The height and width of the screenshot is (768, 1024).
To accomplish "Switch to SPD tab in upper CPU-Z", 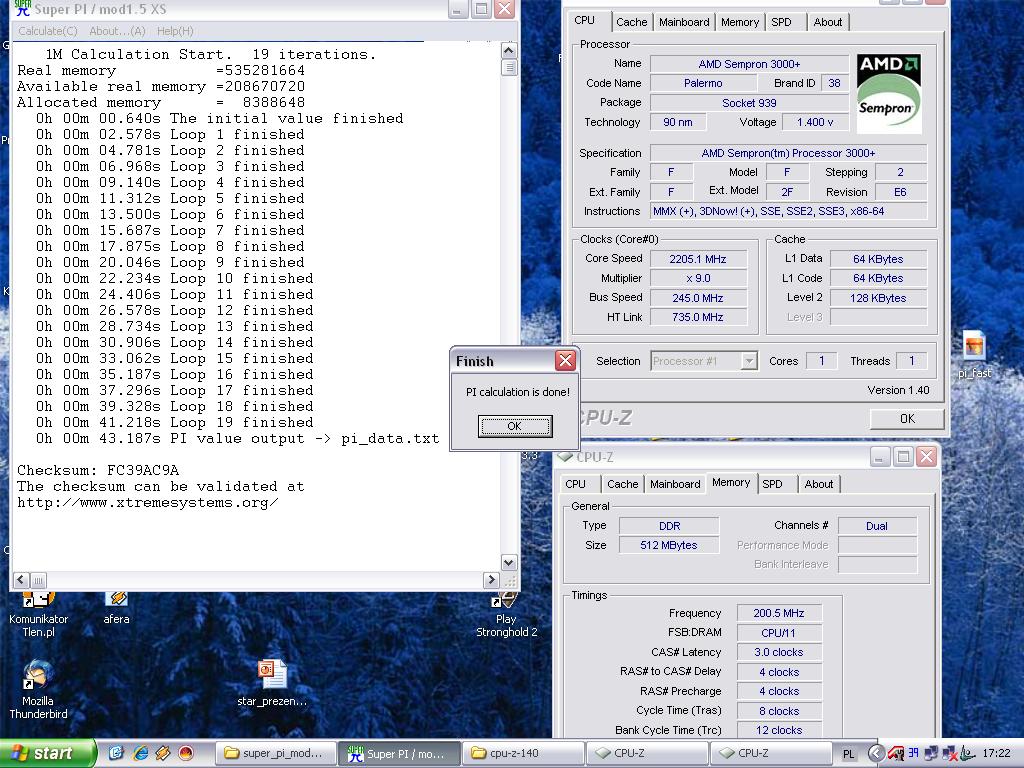I will 781,22.
